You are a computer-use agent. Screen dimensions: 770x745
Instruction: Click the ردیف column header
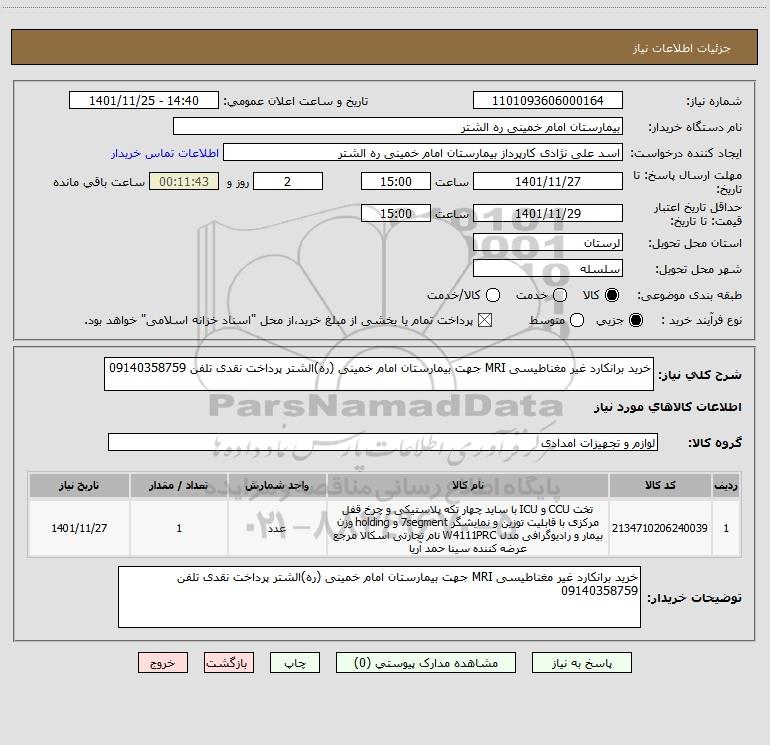tap(726, 485)
